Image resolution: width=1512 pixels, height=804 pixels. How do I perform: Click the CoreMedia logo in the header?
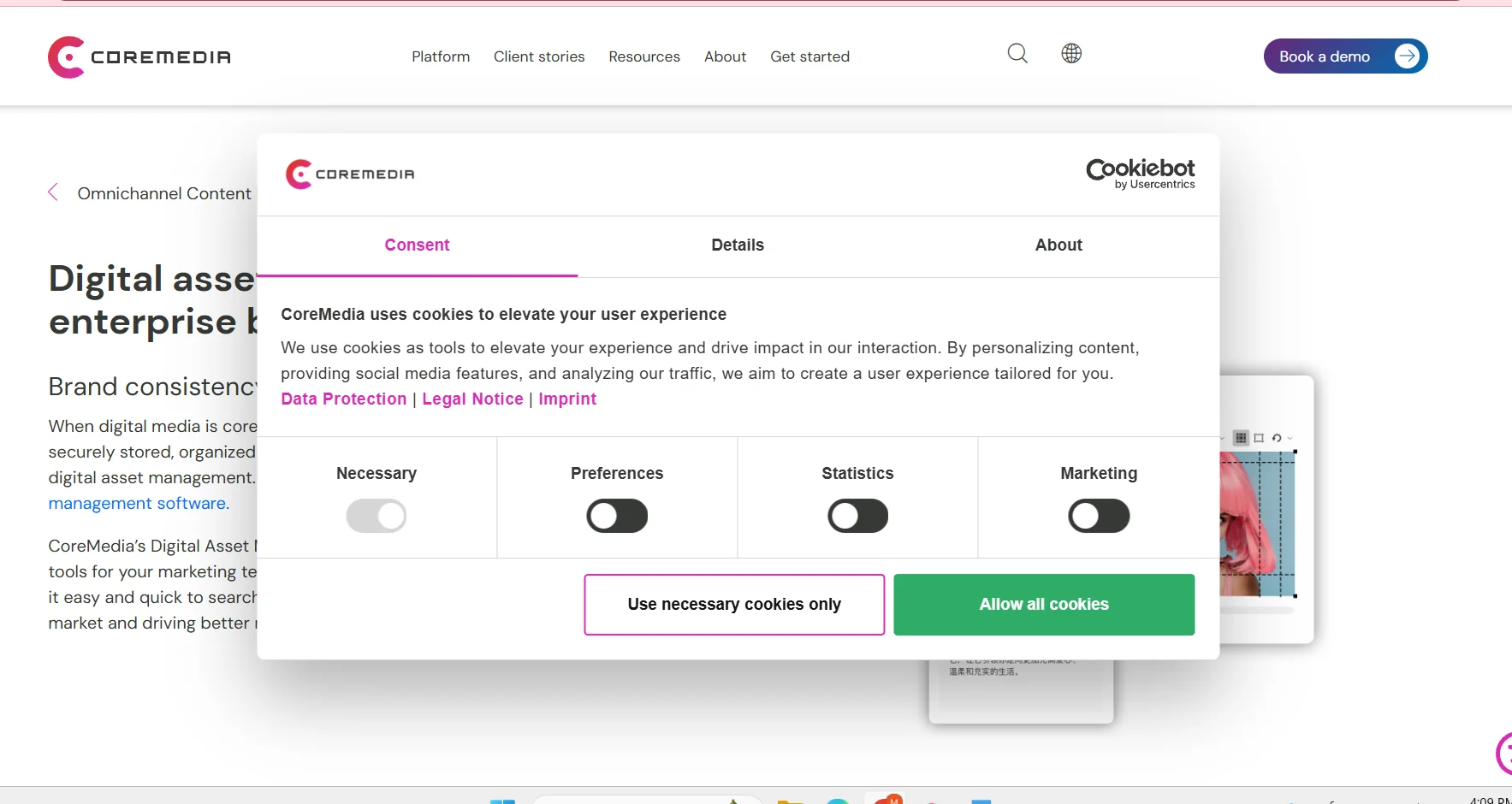(x=138, y=56)
